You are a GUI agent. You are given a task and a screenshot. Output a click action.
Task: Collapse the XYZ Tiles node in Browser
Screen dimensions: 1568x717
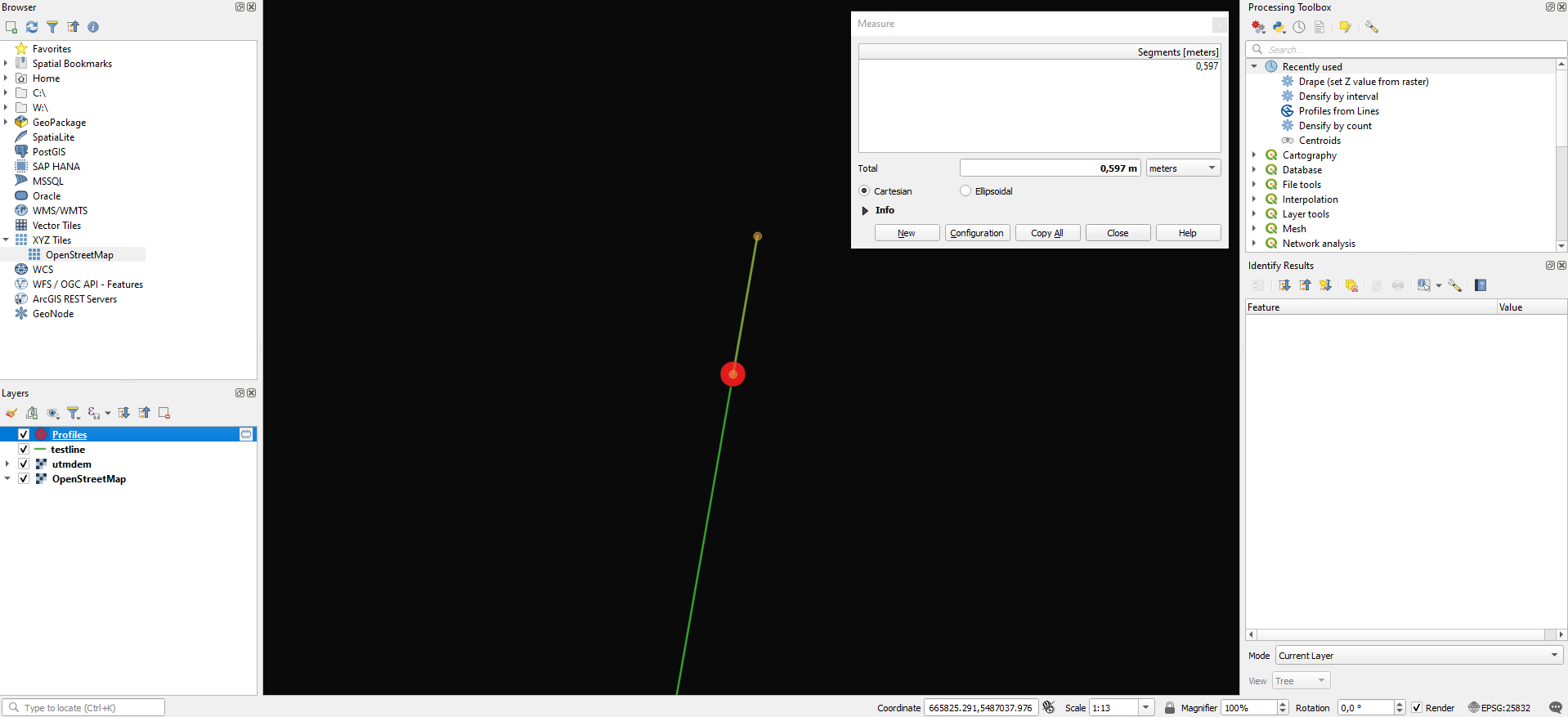6,240
